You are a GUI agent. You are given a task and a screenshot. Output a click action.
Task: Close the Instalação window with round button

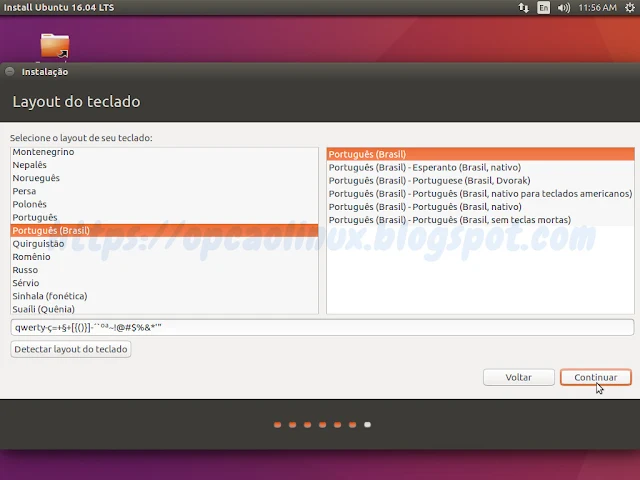[x=10, y=71]
